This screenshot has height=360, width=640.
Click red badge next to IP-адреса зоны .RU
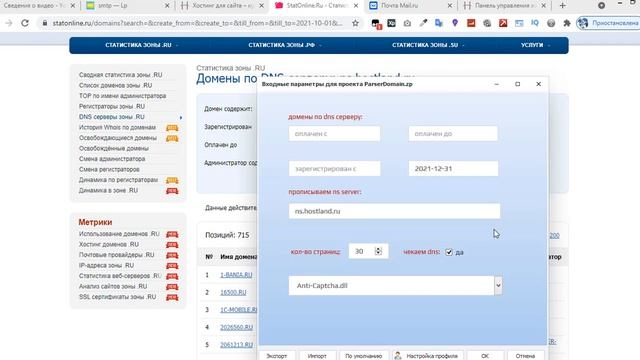point(172,266)
